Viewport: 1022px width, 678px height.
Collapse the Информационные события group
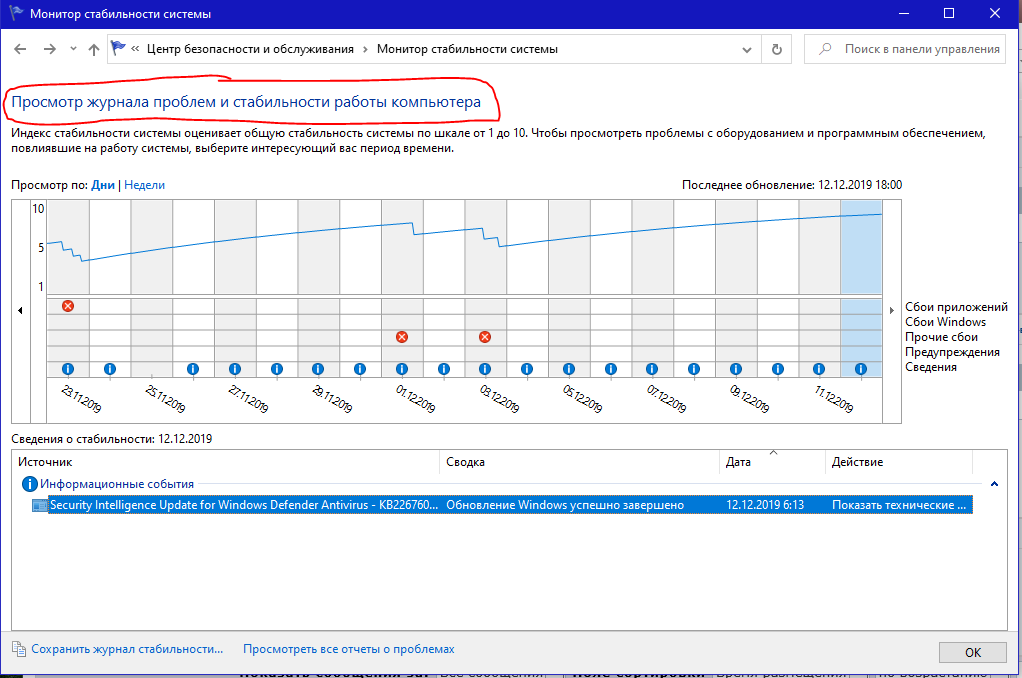(995, 484)
